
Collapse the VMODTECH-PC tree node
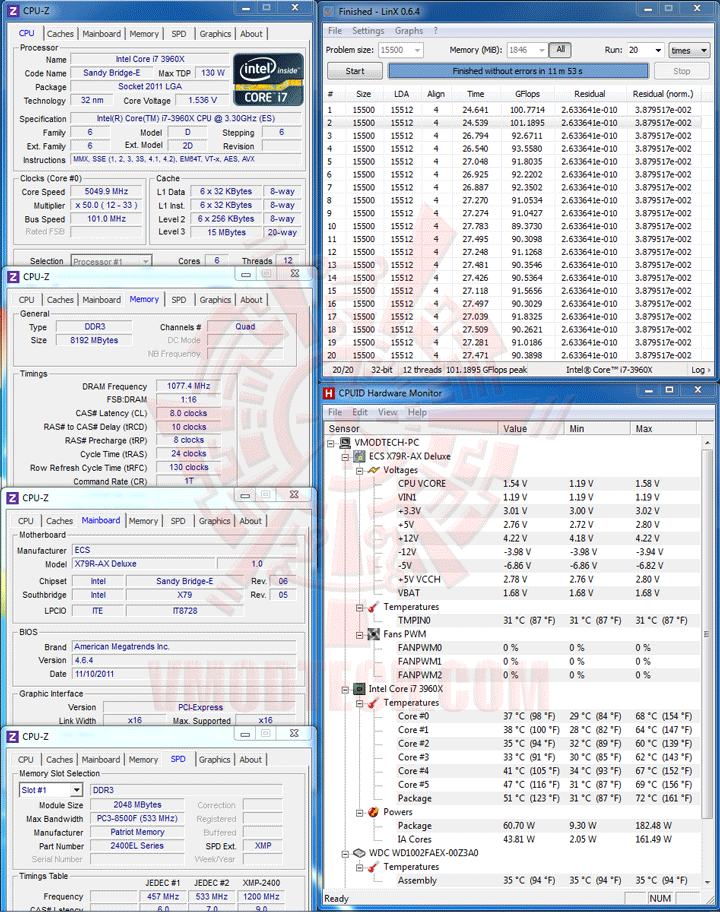click(x=331, y=443)
